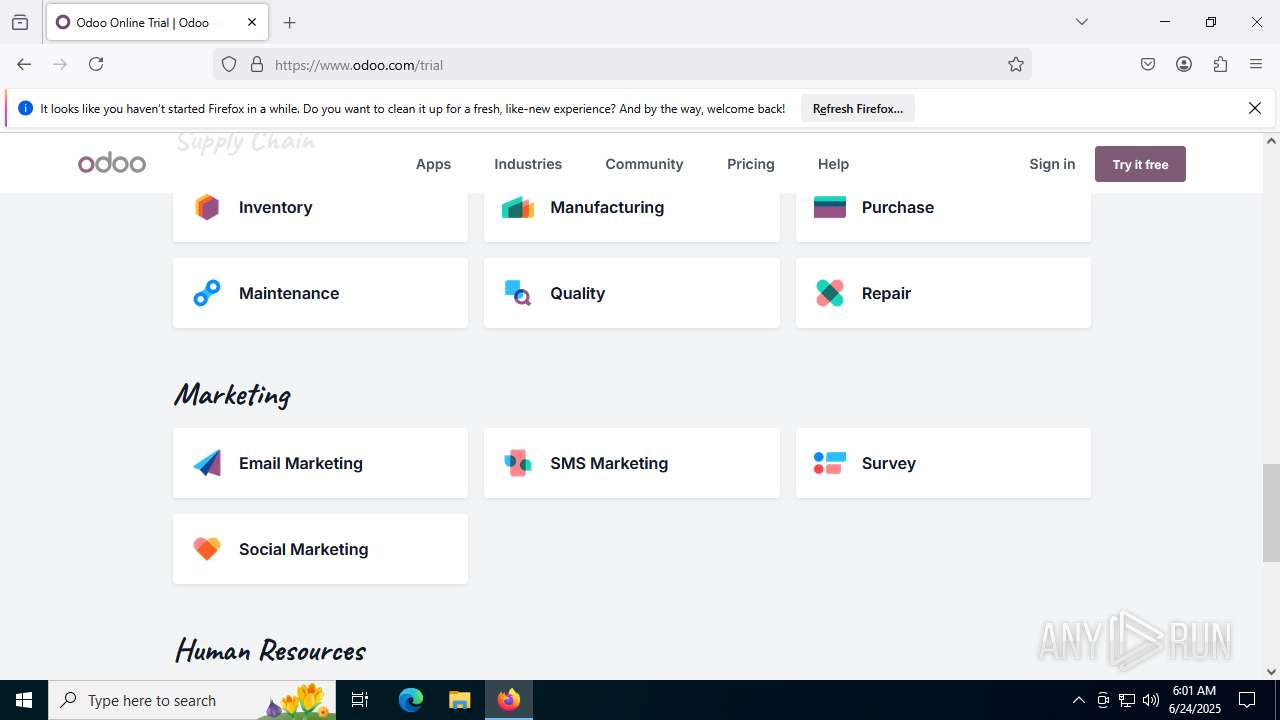Click the Survey app icon
Screen dimensions: 1280x720
coord(830,463)
